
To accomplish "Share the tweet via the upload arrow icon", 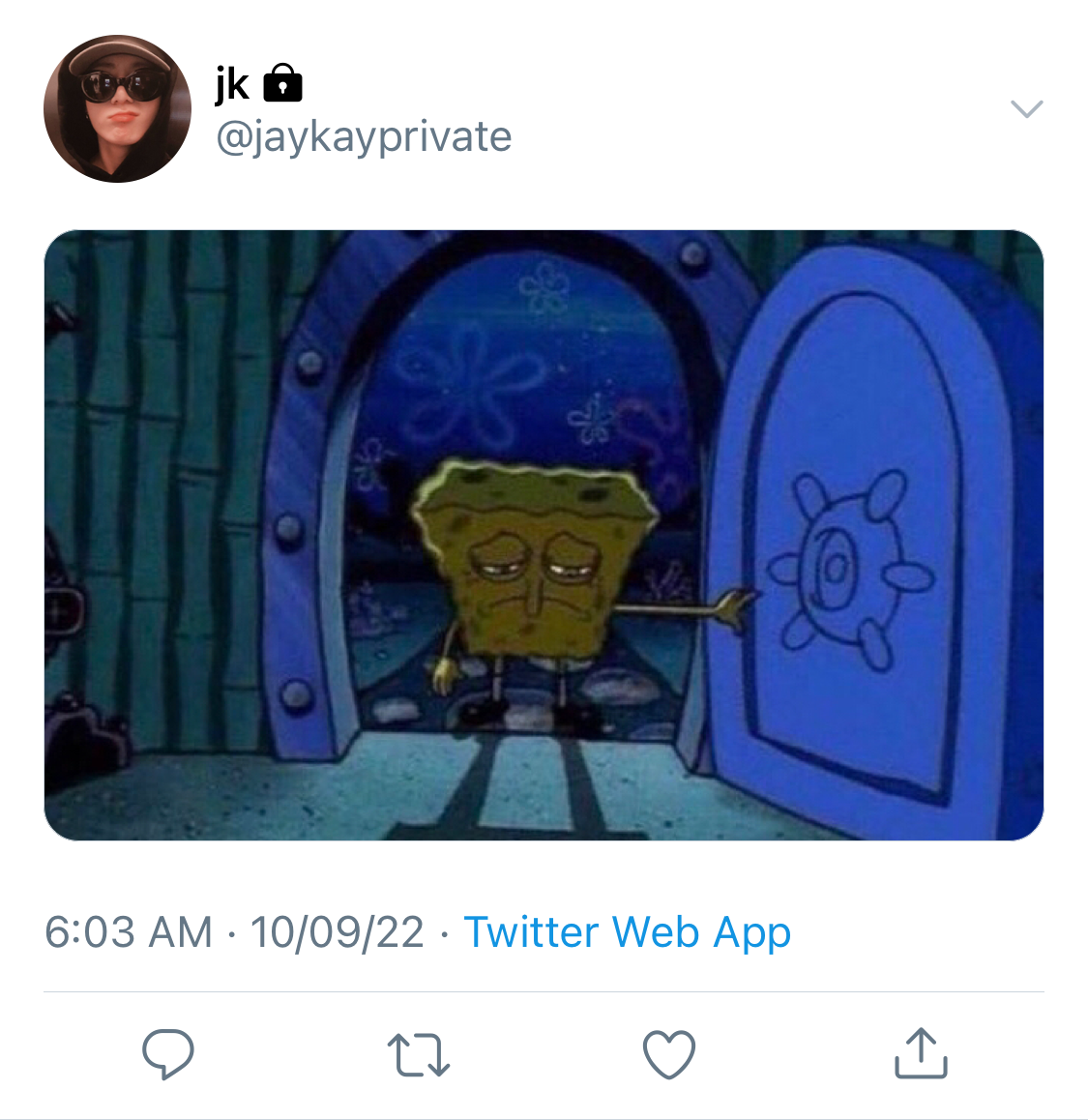I will (921, 1053).
